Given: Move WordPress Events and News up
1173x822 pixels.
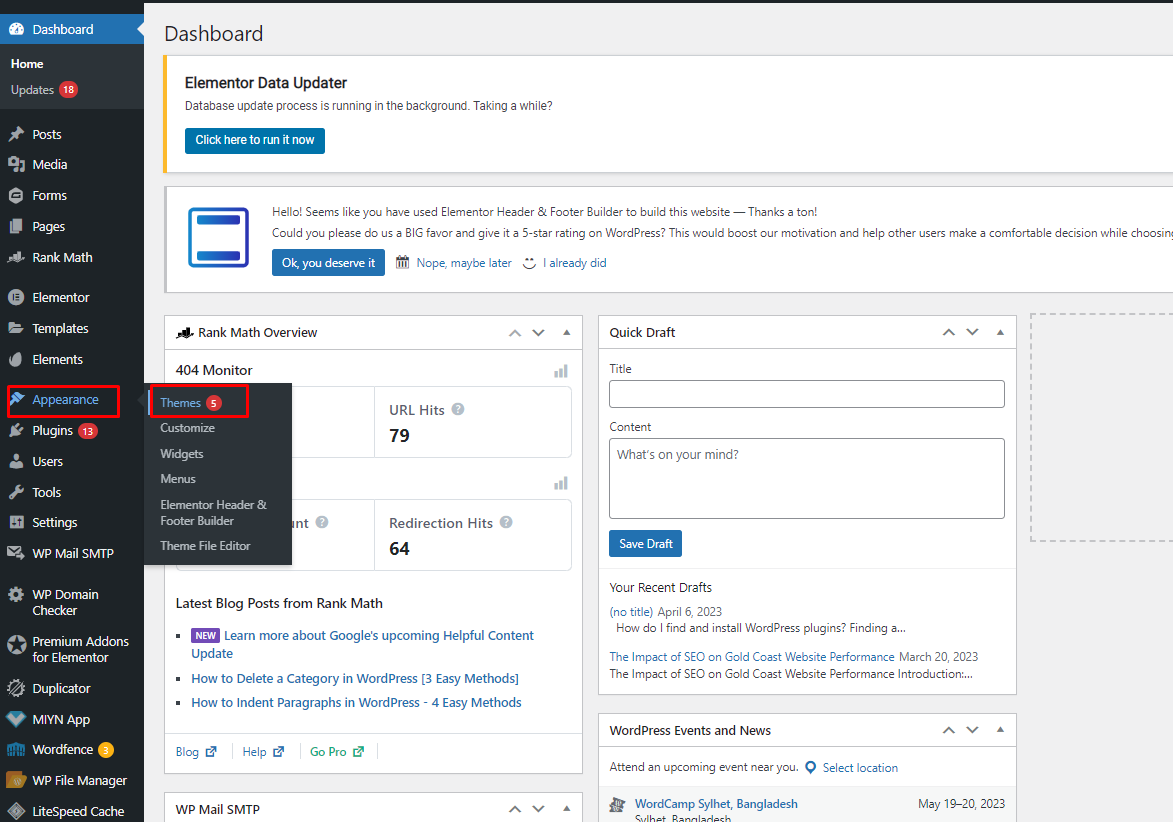Looking at the screenshot, I should 949,730.
